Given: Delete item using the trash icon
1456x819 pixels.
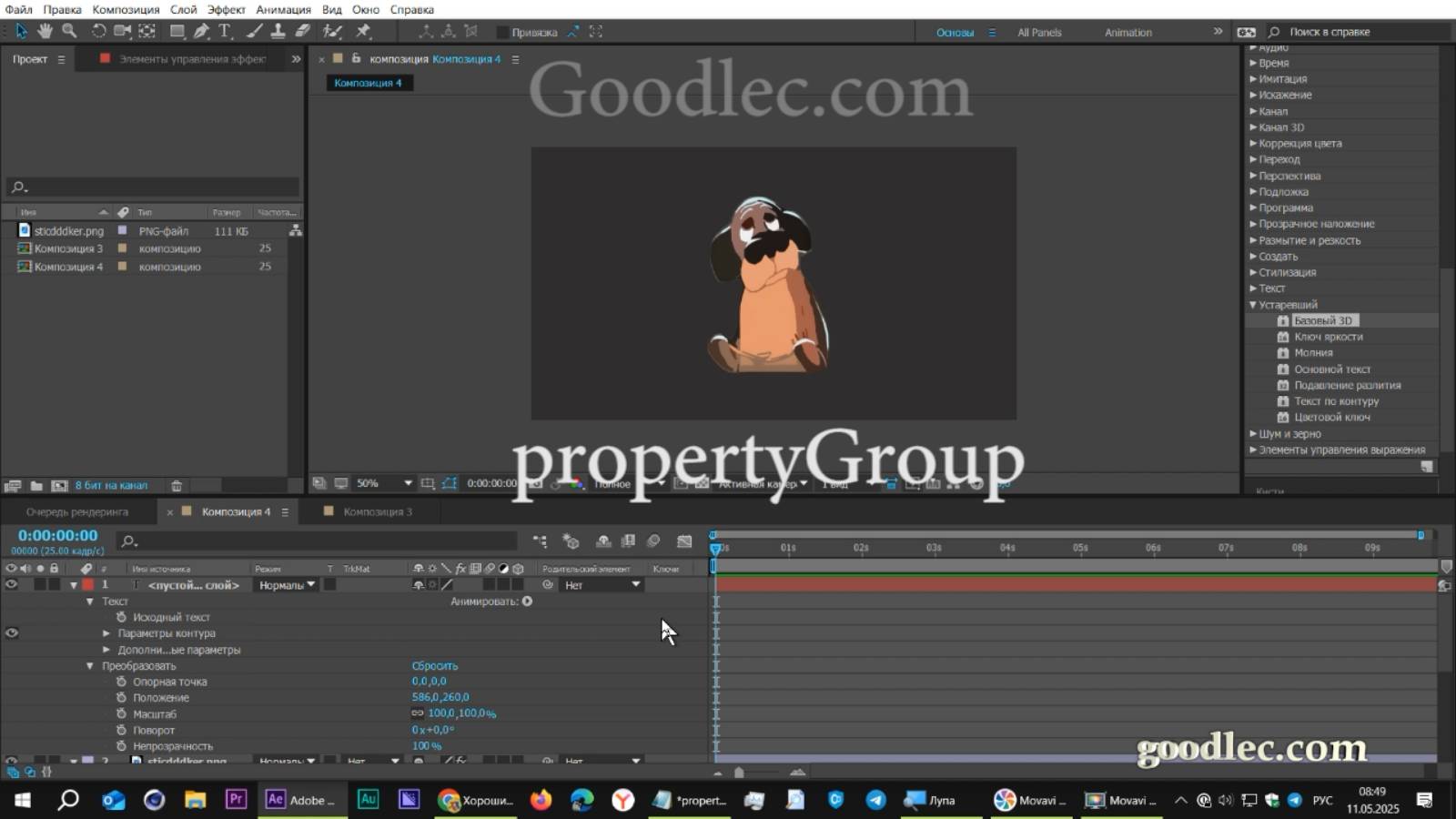Looking at the screenshot, I should pos(178,485).
